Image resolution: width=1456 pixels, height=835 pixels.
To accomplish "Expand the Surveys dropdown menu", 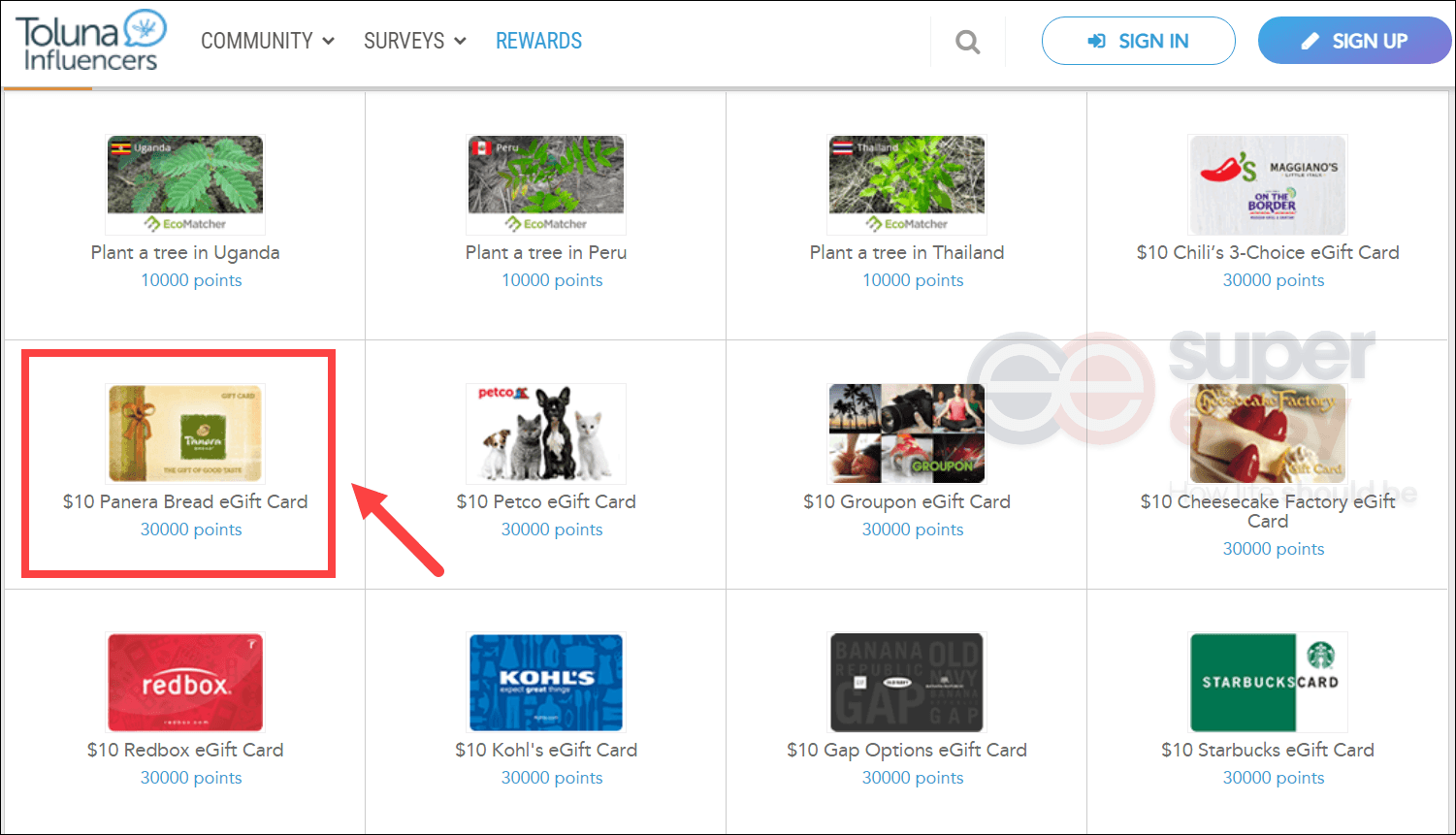I will click(415, 41).
